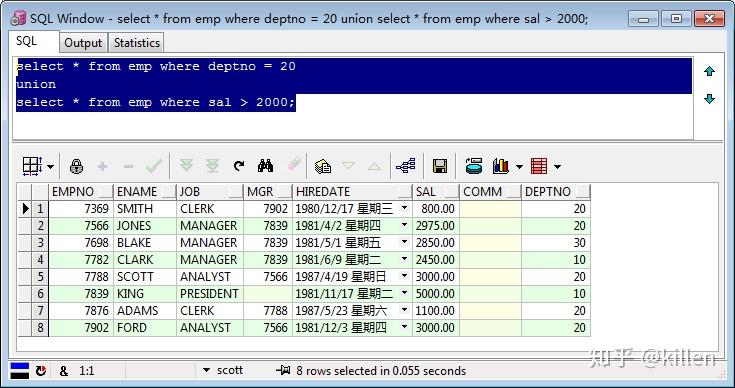This screenshot has width=735, height=388.
Task: Click the blue and black status bar icon
Action: click(x=20, y=371)
